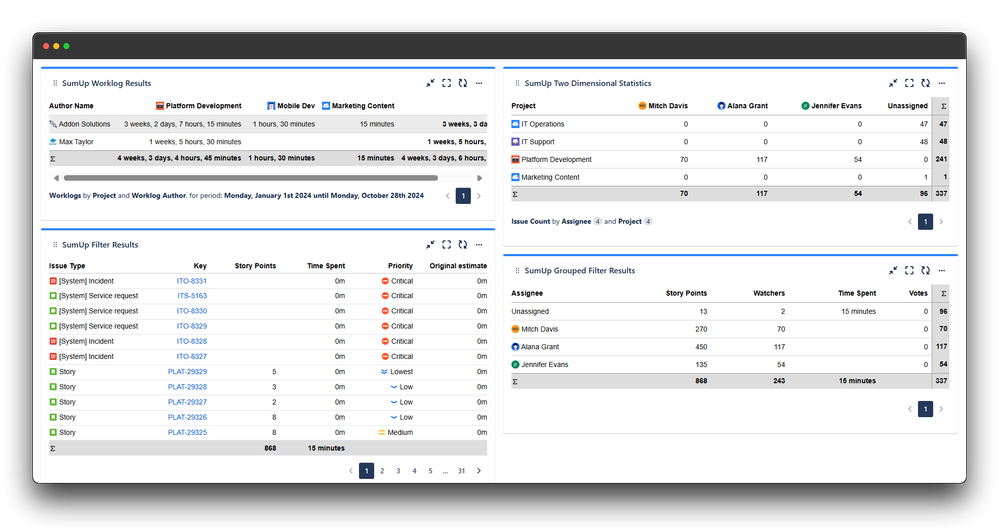The height and width of the screenshot is (532, 999).
Task: Sort by Watchers column in Grouped Filter Results
Action: (769, 293)
